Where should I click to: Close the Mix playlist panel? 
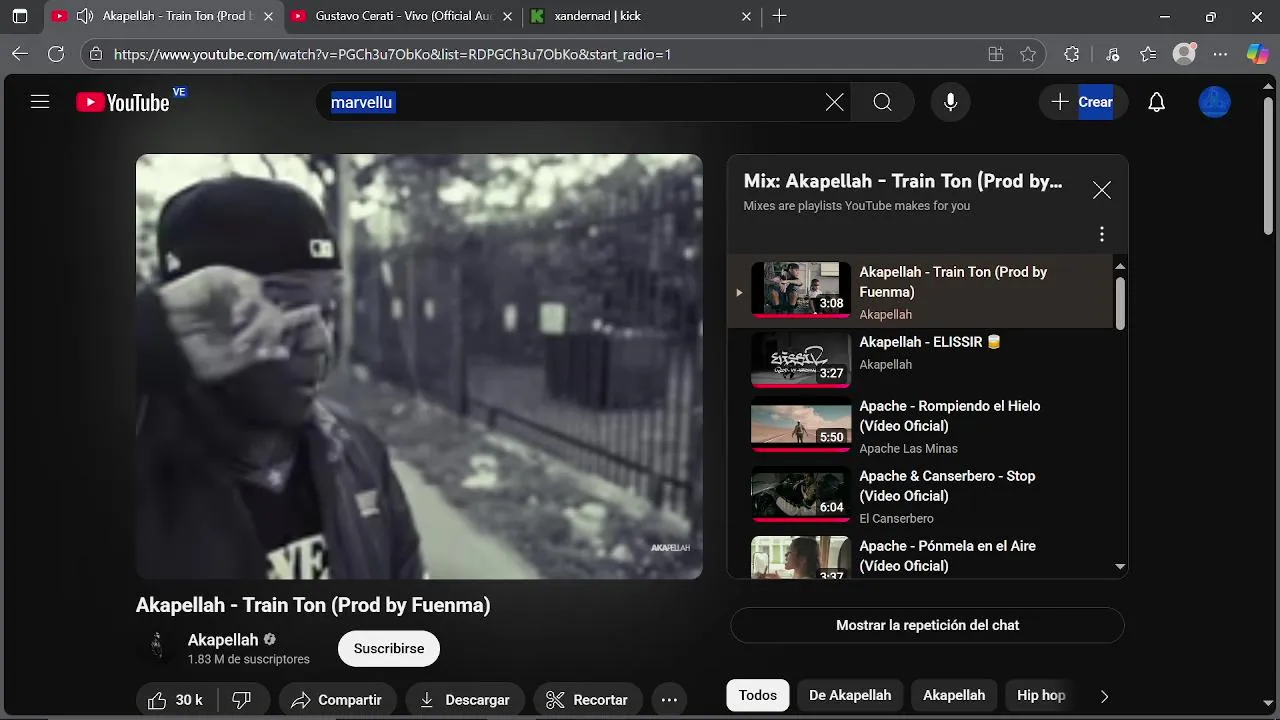click(x=1101, y=190)
